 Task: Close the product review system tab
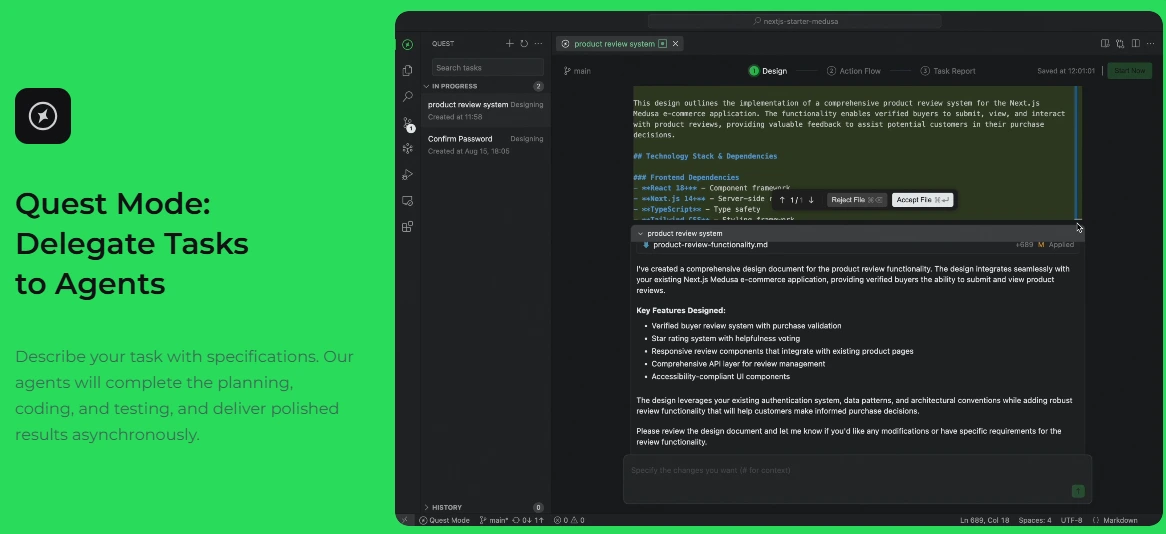click(675, 44)
